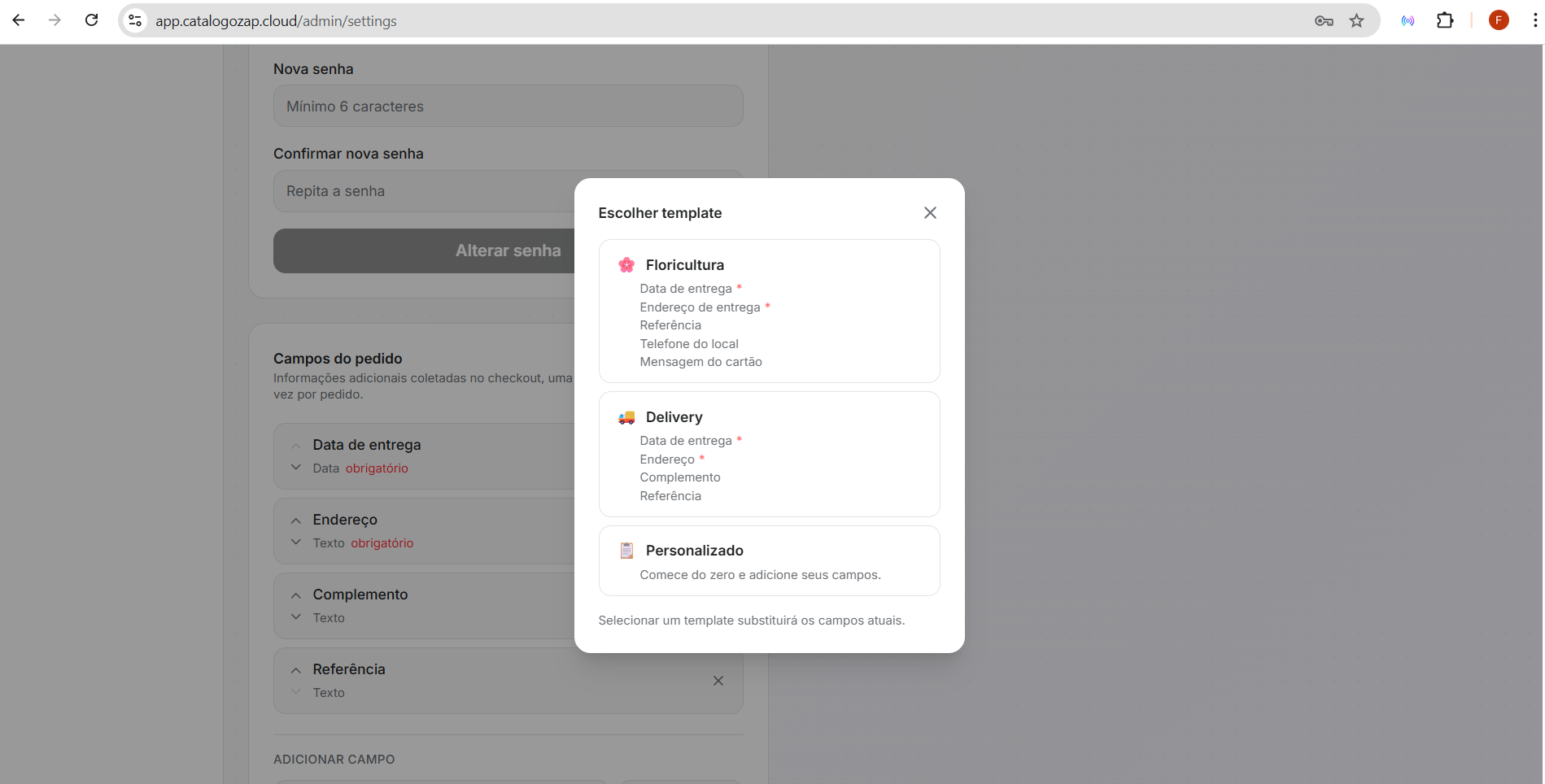Click 'Endereço de entrega' in Floricultura
The image size is (1545, 784).
700,307
